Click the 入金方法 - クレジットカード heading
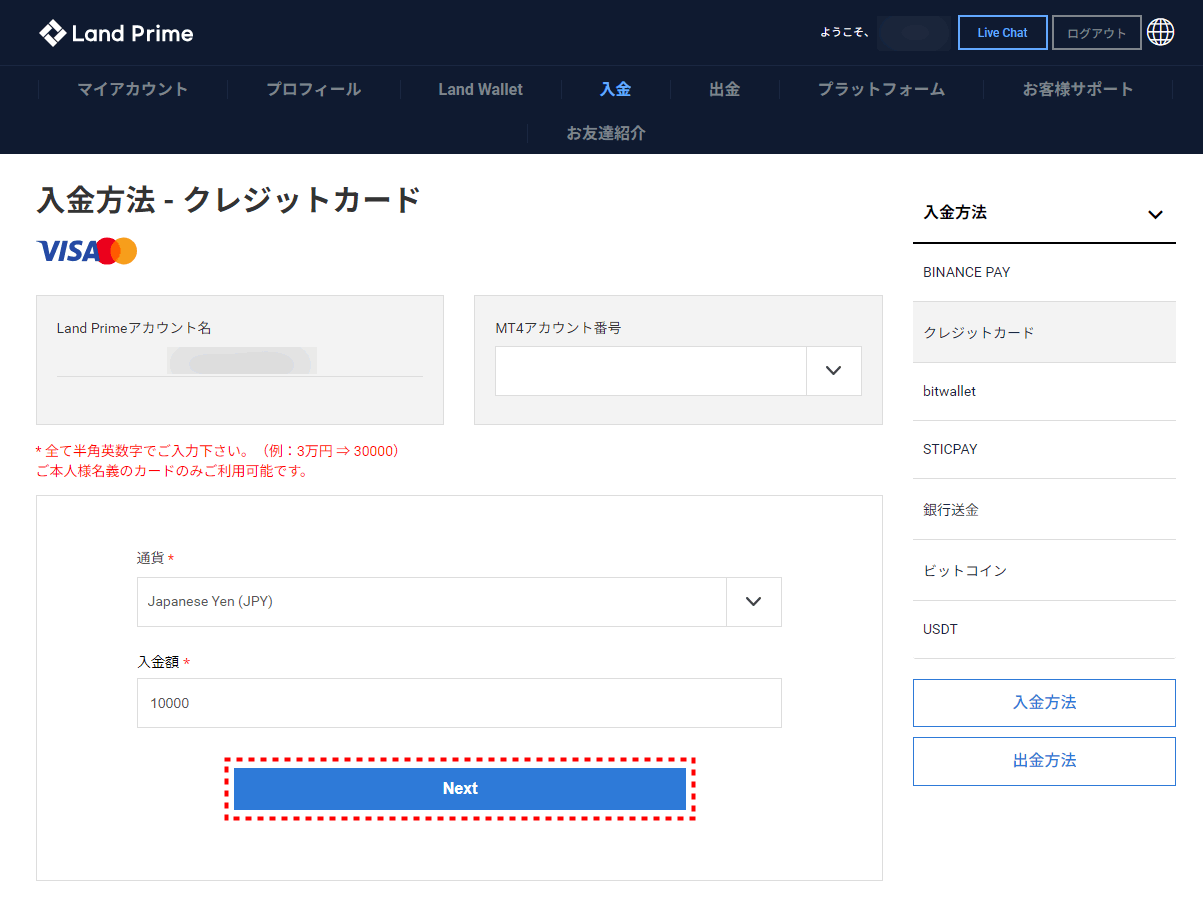The height and width of the screenshot is (904, 1203). coord(228,200)
